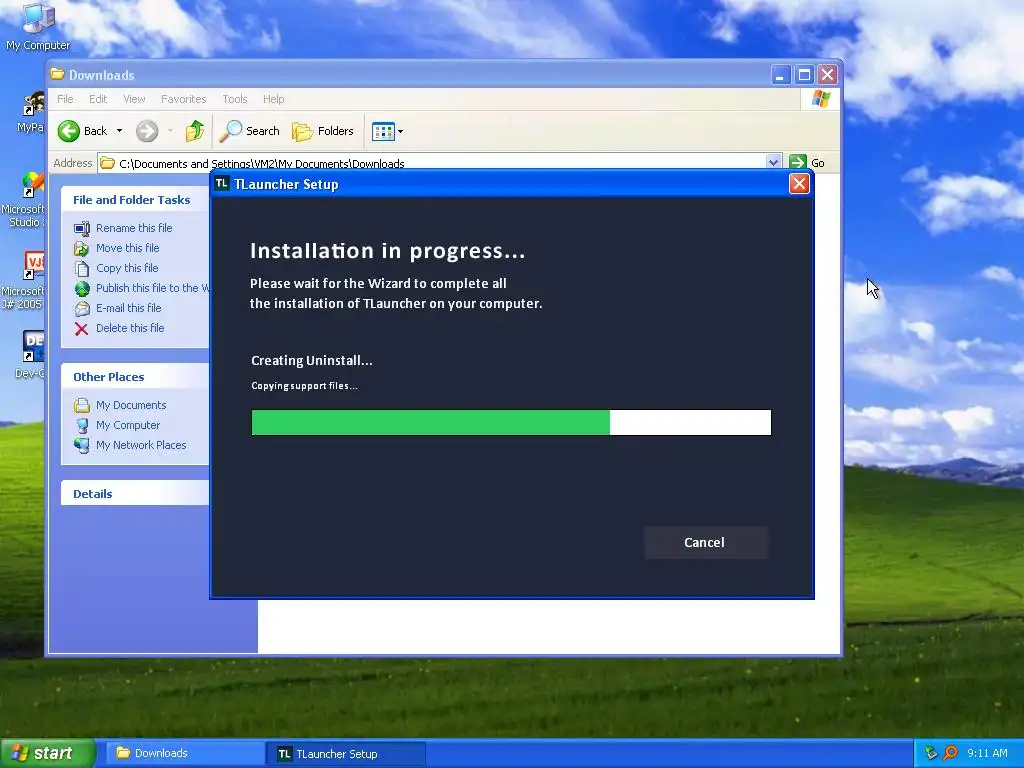Open the Views dropdown button

[387, 131]
